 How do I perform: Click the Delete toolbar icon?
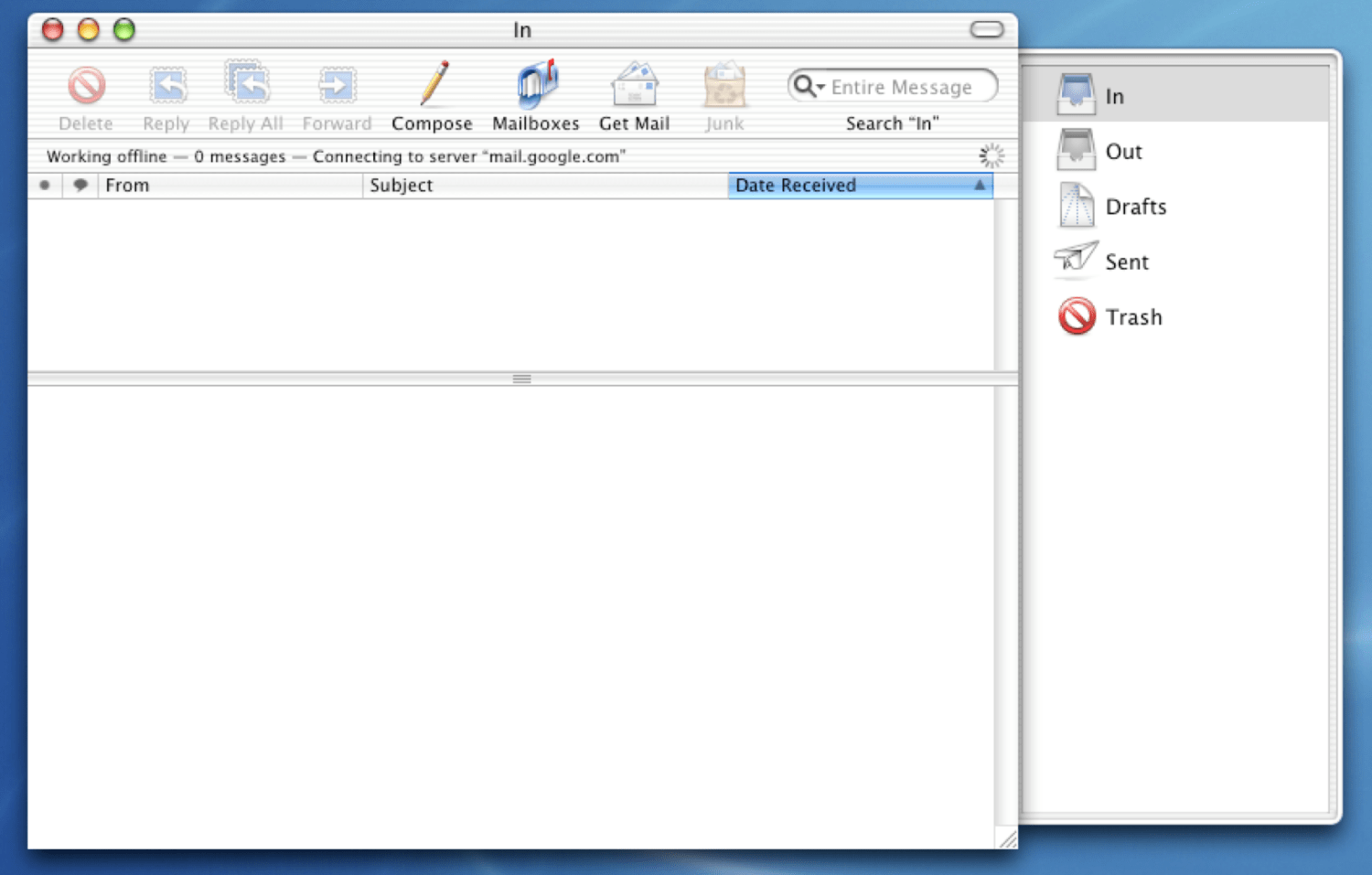86,86
